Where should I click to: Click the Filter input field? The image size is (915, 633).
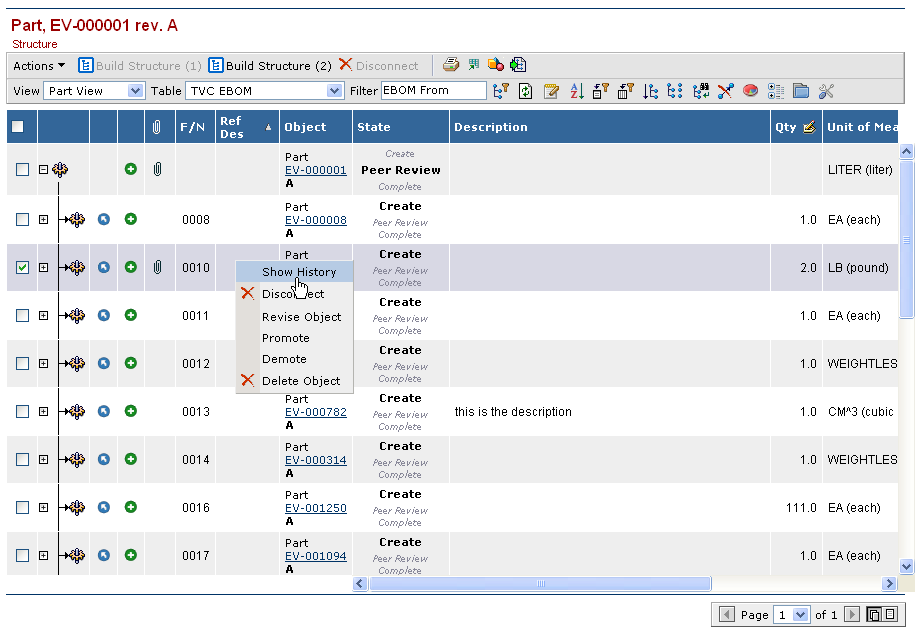433,91
